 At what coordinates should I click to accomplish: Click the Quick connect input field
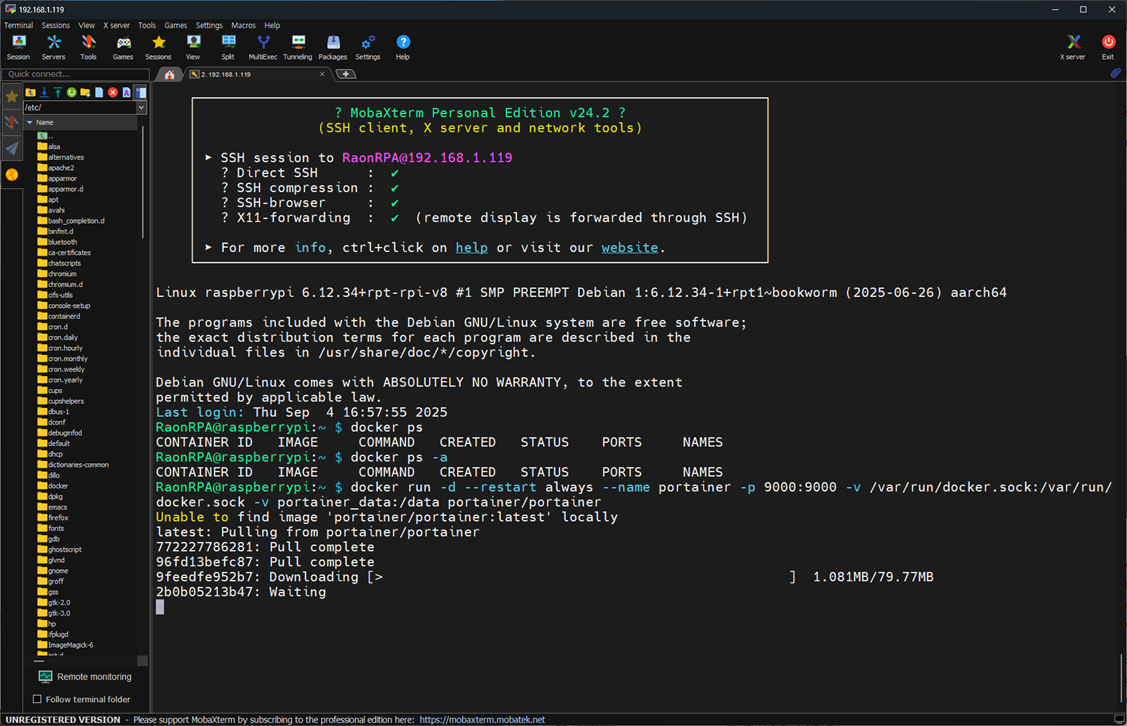coord(75,74)
